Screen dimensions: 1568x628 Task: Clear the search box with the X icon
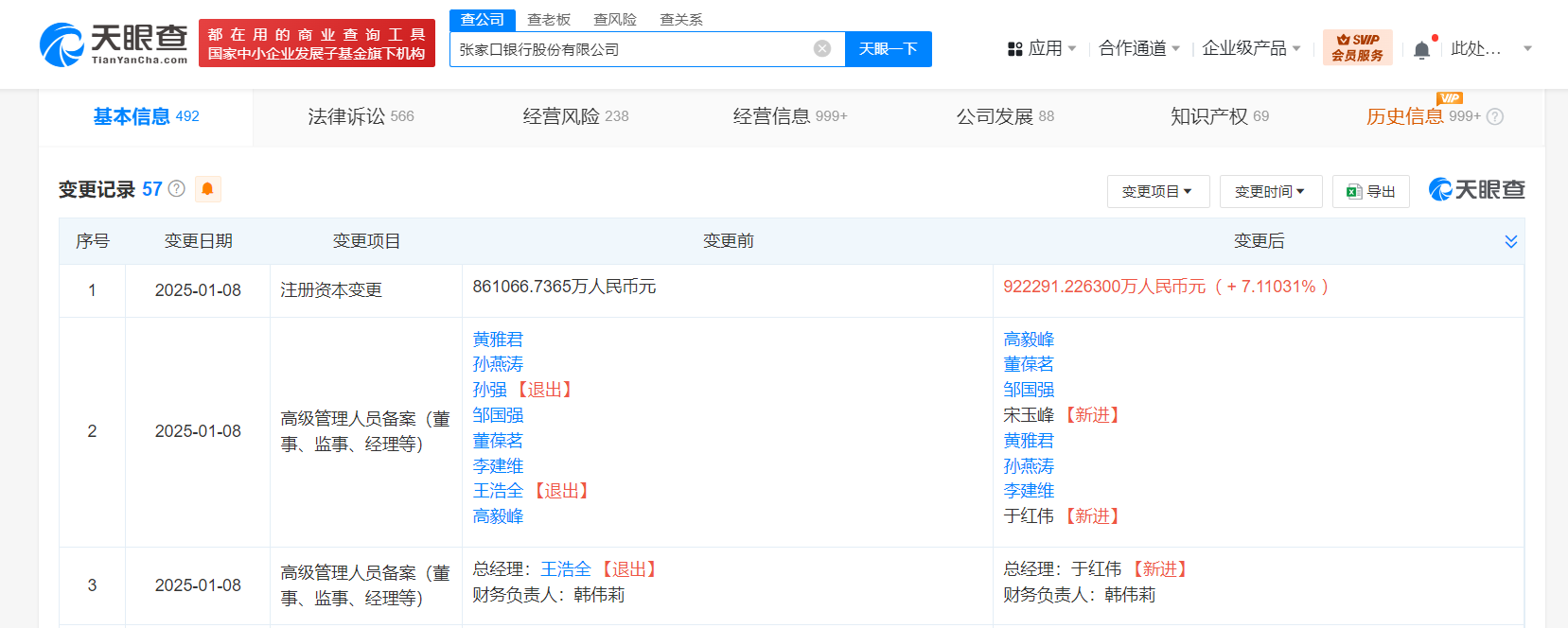click(x=822, y=48)
